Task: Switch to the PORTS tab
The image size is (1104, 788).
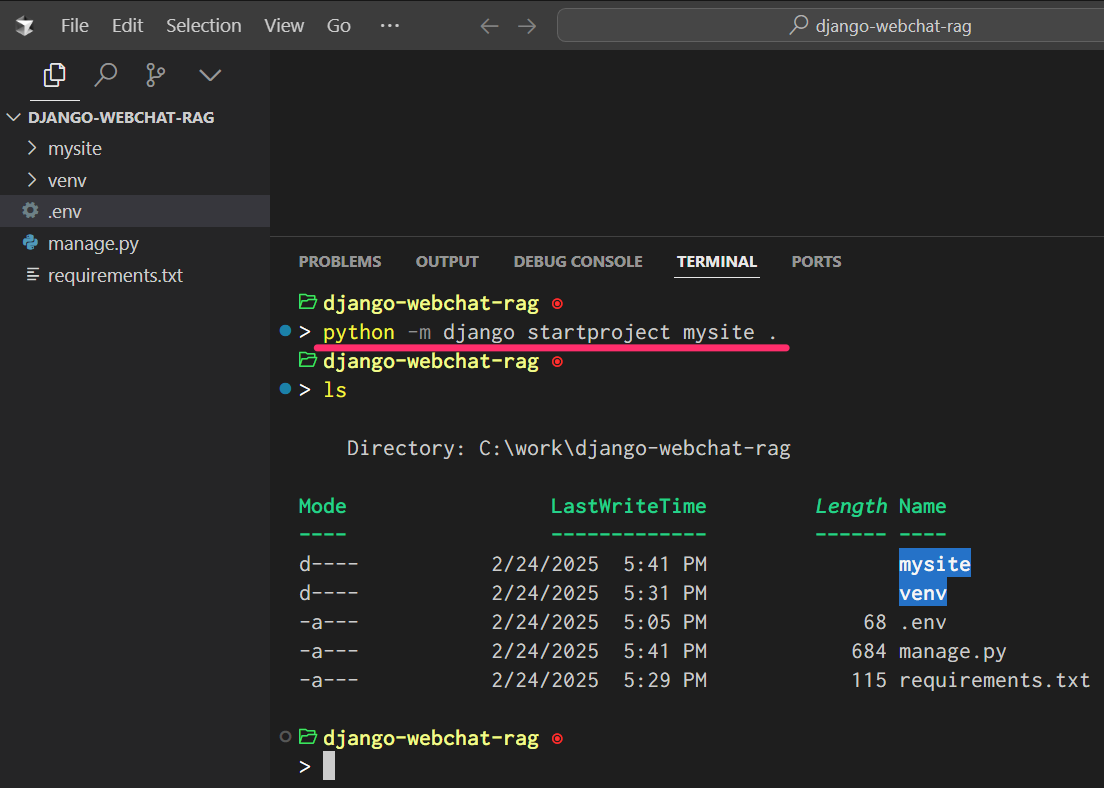Action: tap(816, 261)
